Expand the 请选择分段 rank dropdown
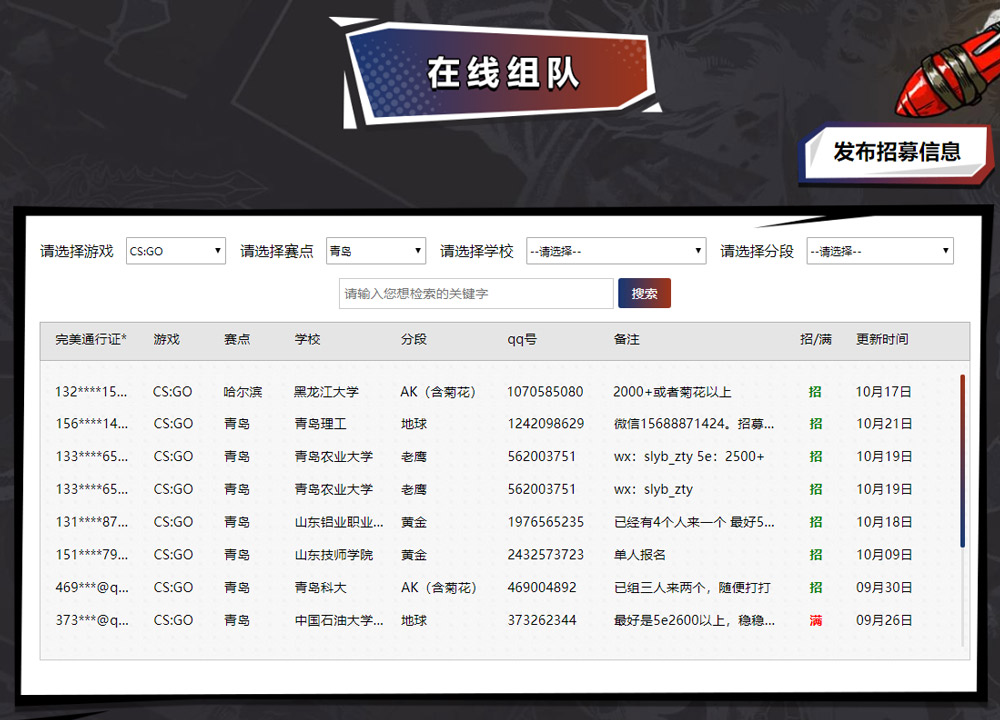 tap(879, 251)
